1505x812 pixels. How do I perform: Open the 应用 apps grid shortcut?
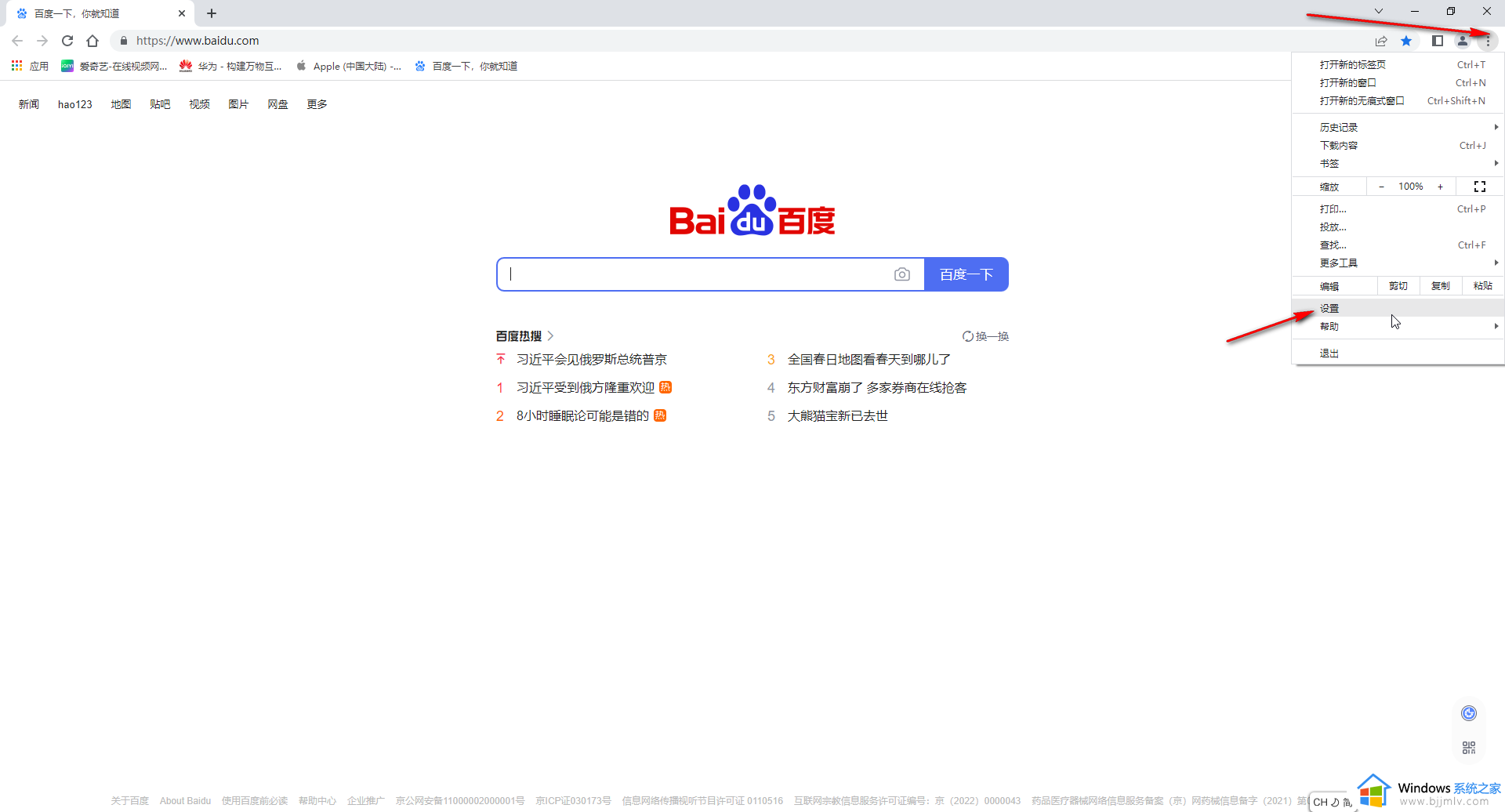(x=30, y=66)
